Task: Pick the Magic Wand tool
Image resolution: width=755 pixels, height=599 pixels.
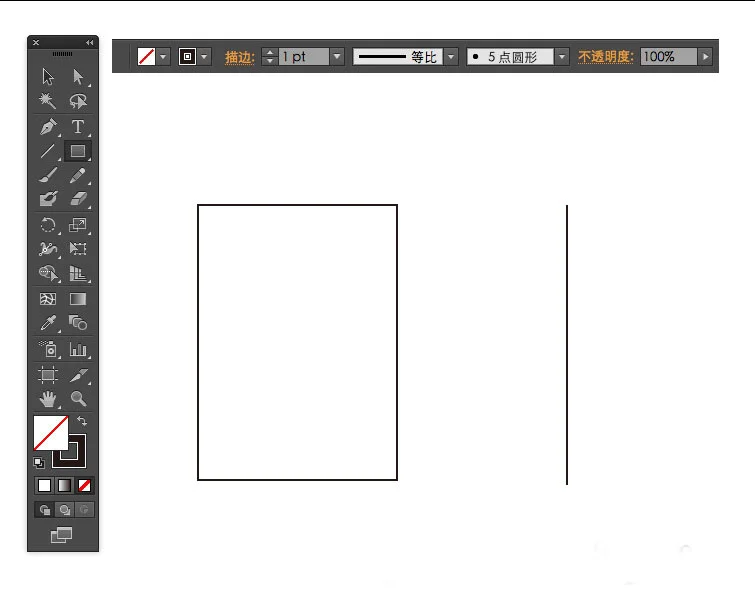Action: coord(48,101)
